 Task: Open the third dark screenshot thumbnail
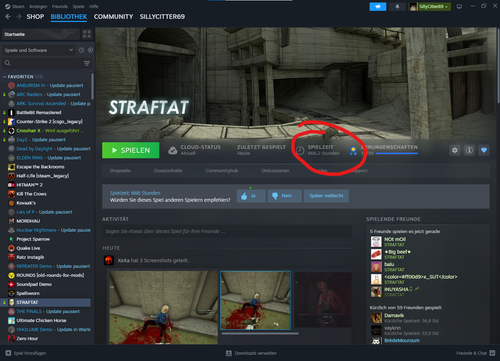pyautogui.click(x=323, y=300)
